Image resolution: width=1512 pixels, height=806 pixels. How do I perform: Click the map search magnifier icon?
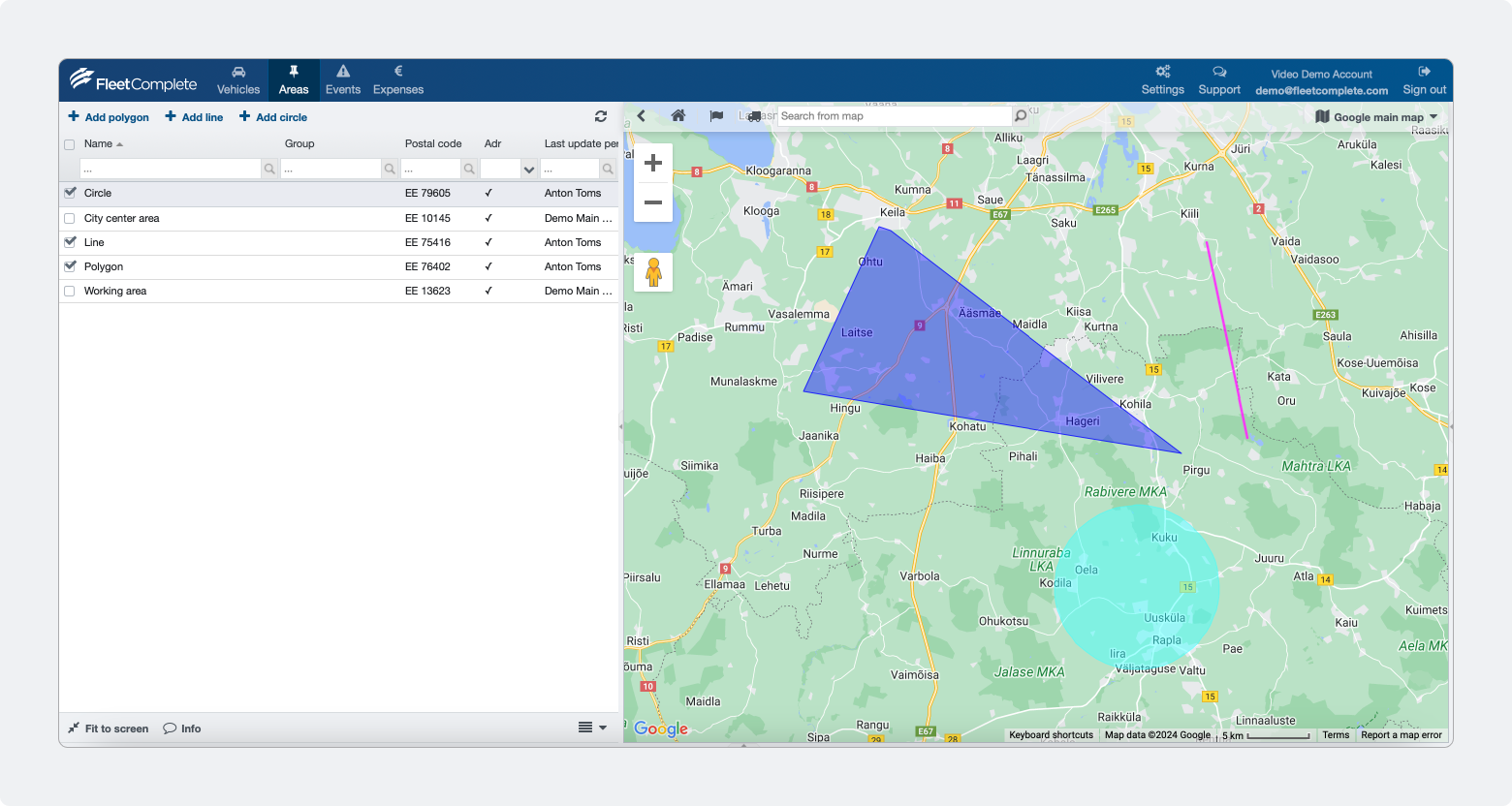1021,116
